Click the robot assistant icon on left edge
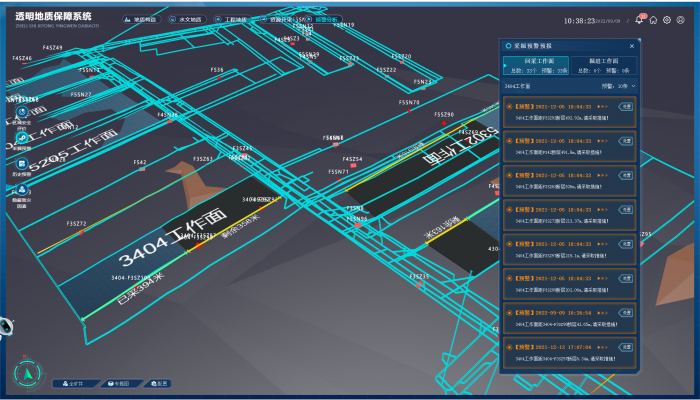Image resolution: width=700 pixels, height=400 pixels. pos(4,325)
